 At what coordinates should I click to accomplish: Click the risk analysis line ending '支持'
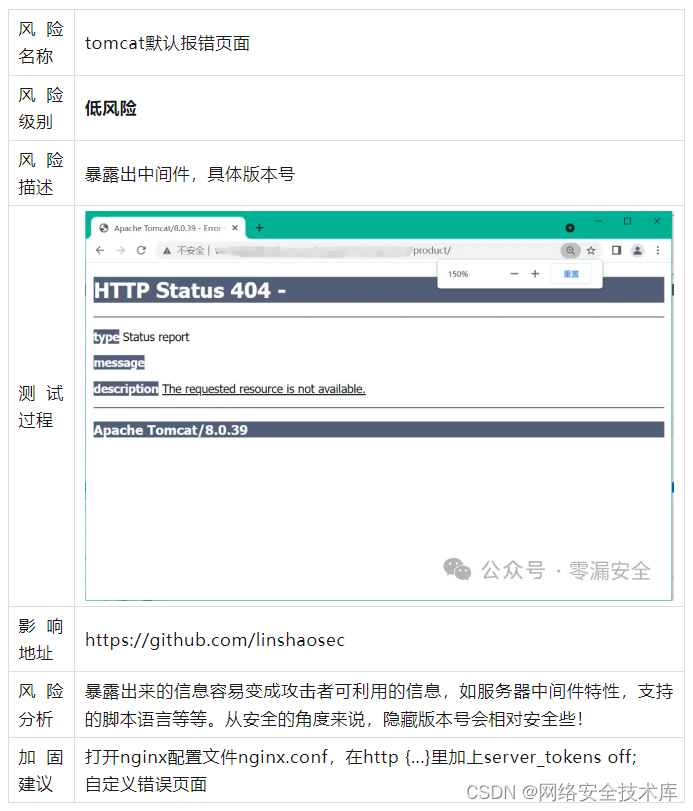coord(379,692)
